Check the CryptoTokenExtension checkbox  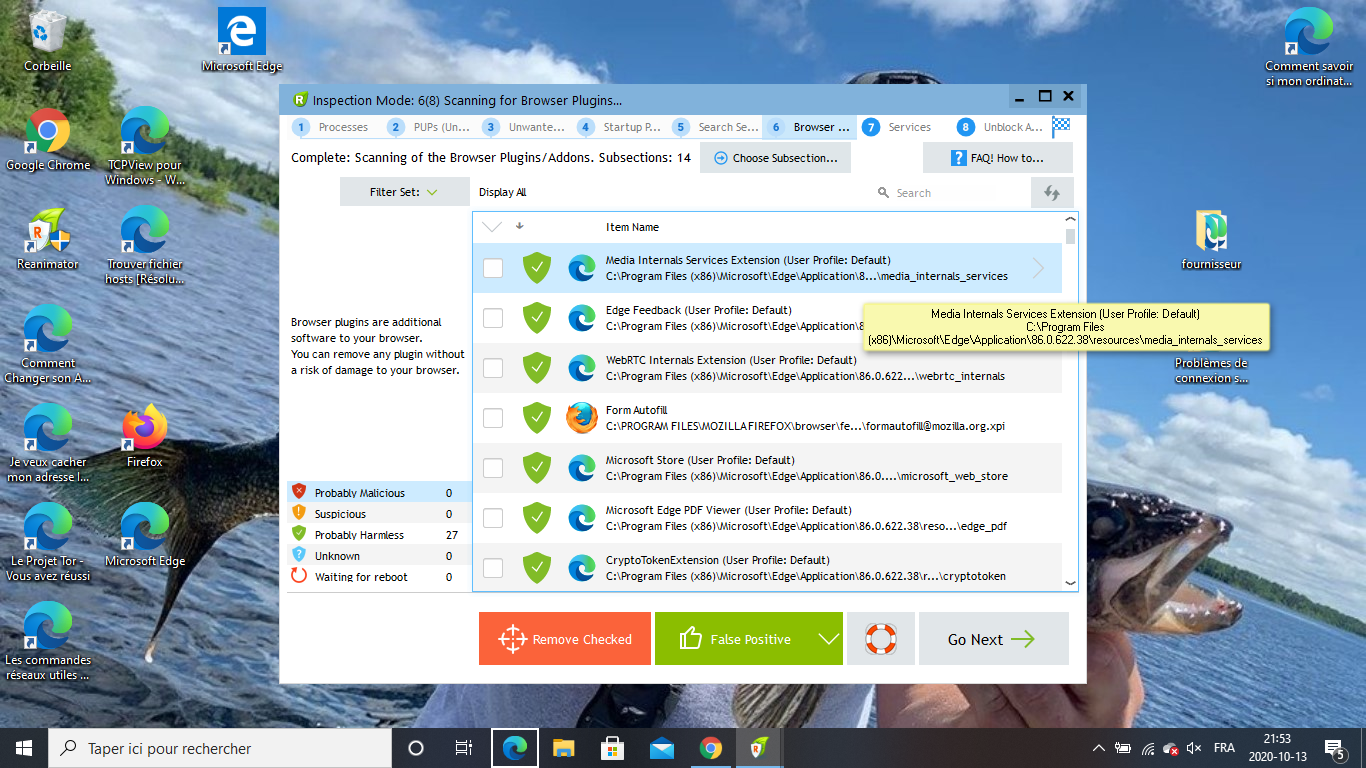pyautogui.click(x=493, y=568)
